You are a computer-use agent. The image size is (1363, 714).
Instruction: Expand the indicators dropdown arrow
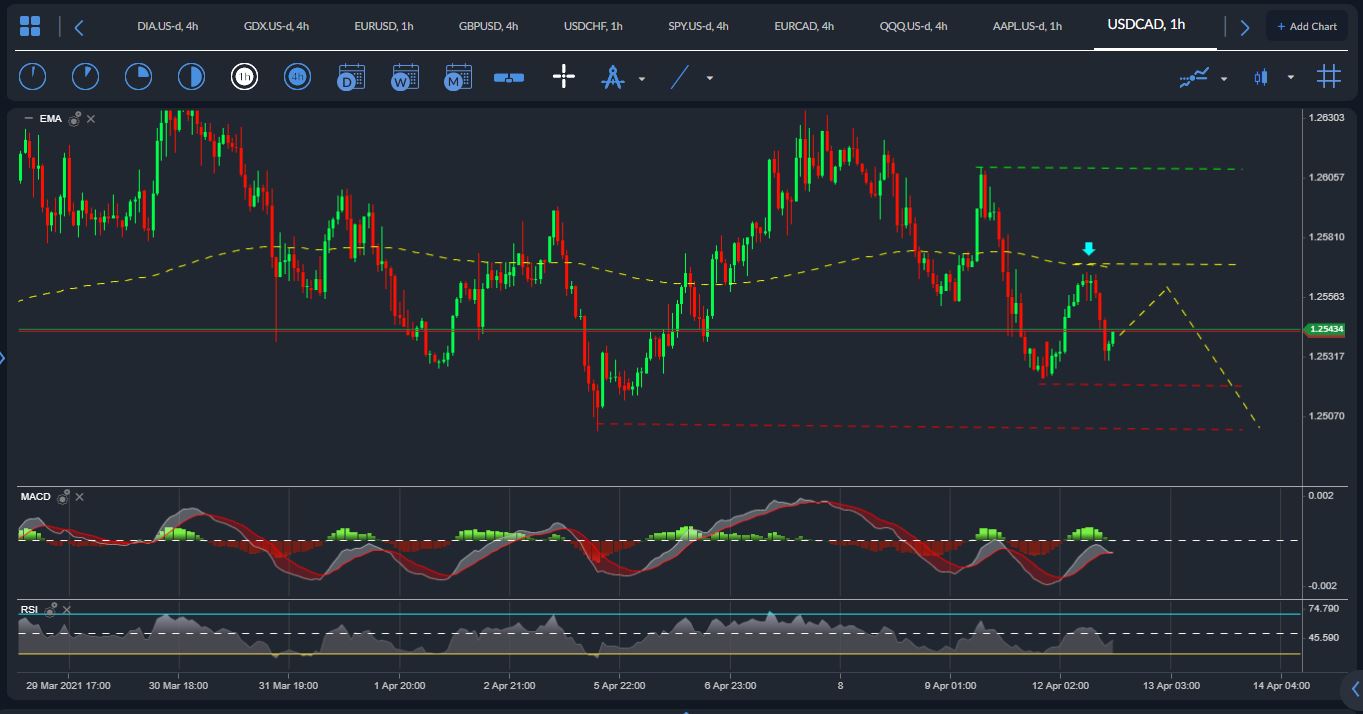(x=1224, y=78)
